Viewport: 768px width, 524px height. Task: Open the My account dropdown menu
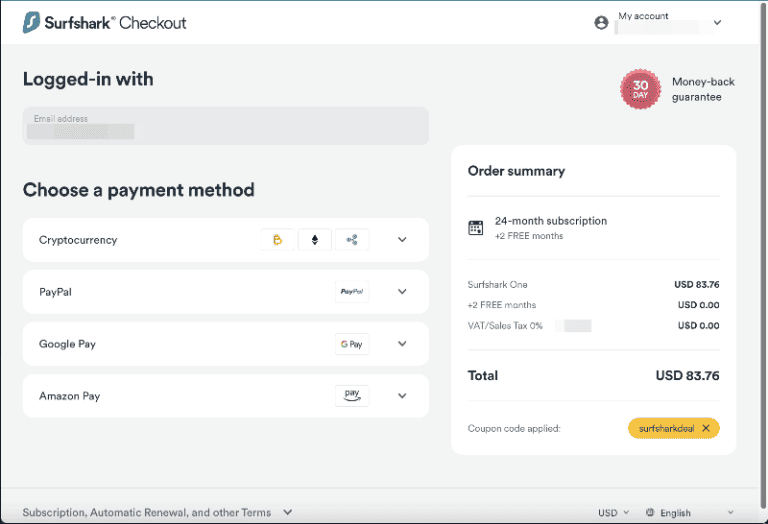pos(717,22)
